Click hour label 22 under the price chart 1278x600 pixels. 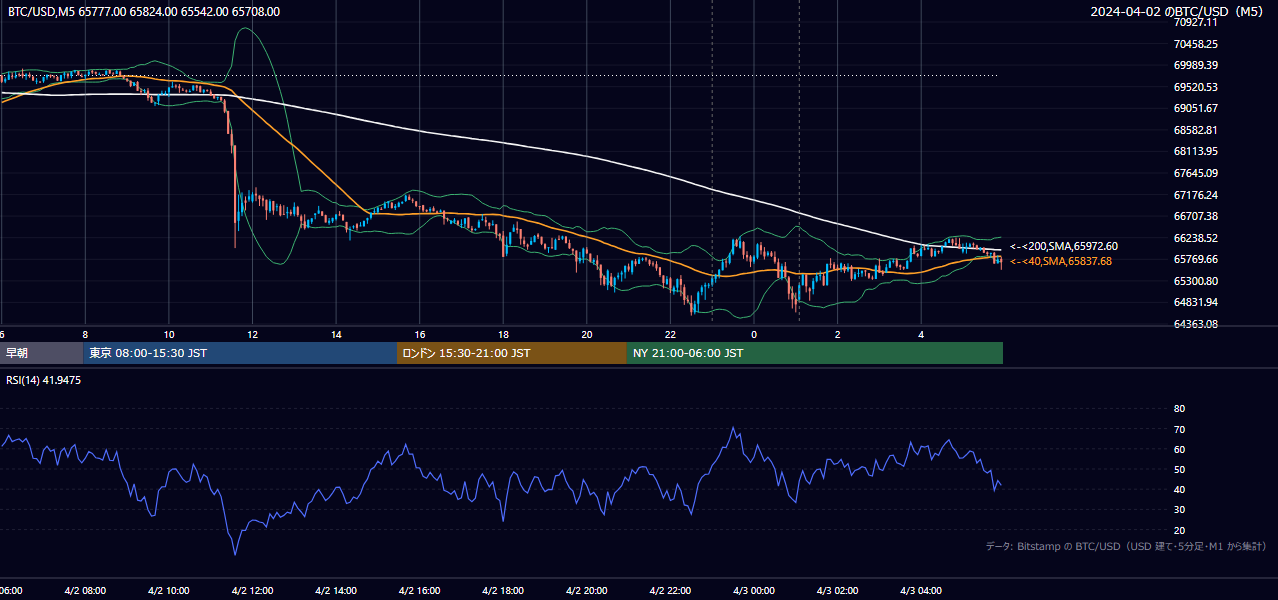coord(671,335)
